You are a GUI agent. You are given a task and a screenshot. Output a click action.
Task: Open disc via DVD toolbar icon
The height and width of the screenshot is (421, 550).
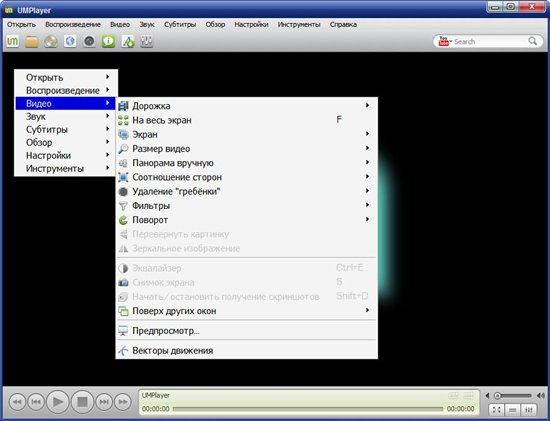pyautogui.click(x=51, y=42)
